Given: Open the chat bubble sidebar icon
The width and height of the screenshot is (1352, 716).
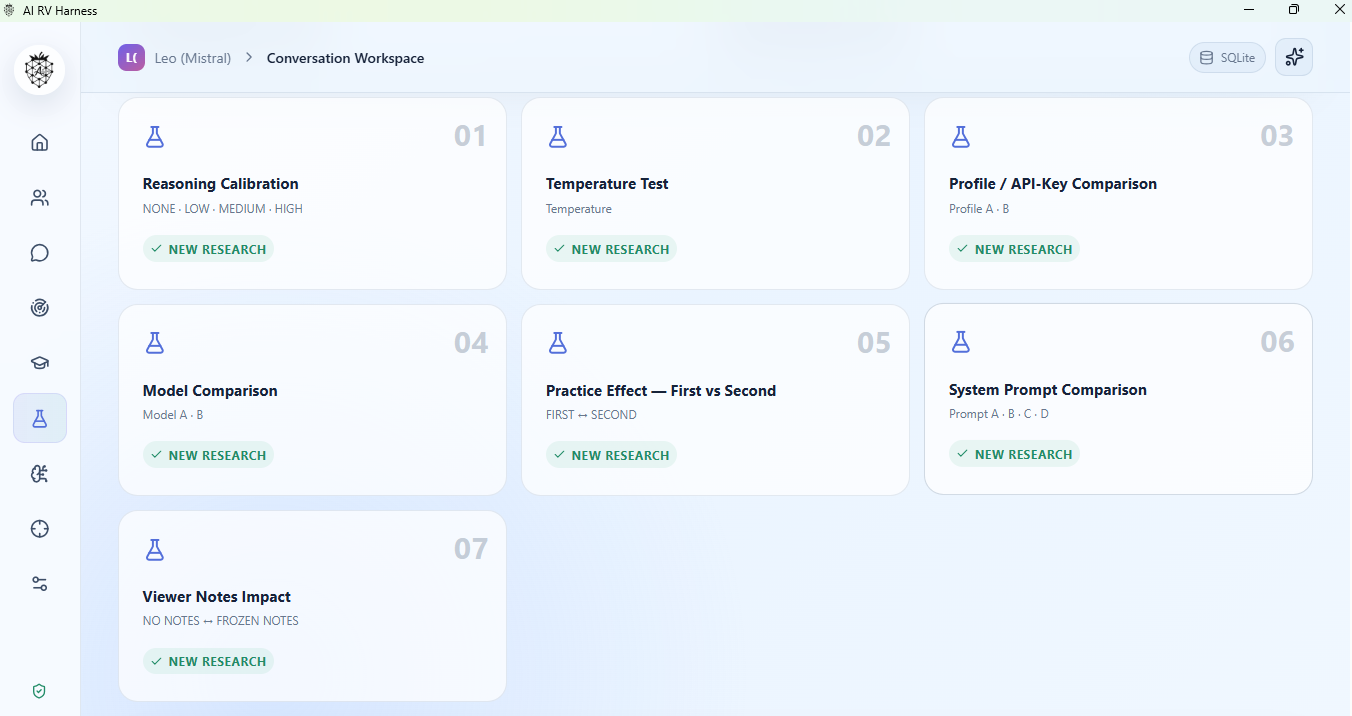Looking at the screenshot, I should [x=40, y=253].
